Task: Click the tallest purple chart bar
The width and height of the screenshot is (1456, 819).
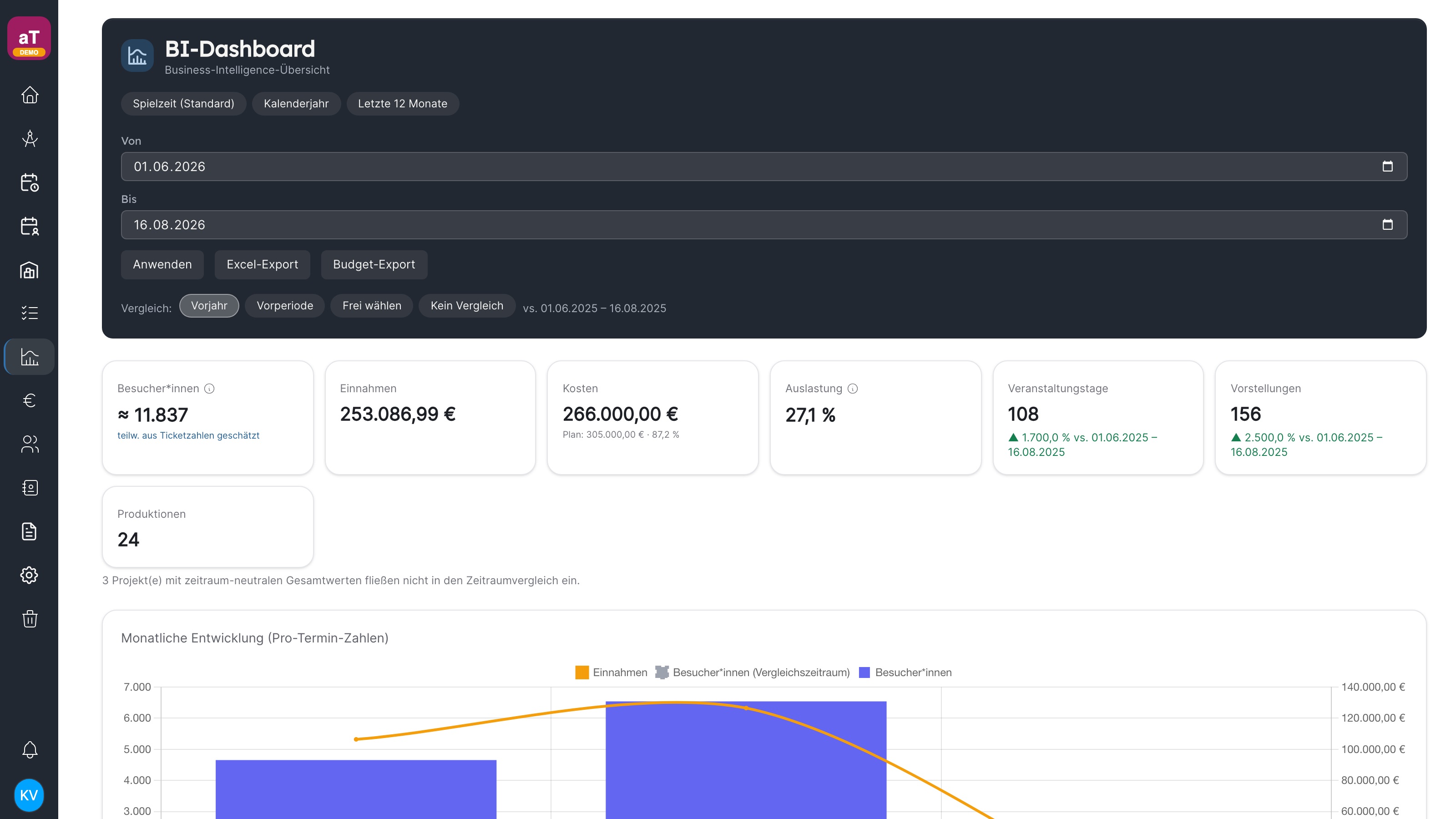Action: 746,760
